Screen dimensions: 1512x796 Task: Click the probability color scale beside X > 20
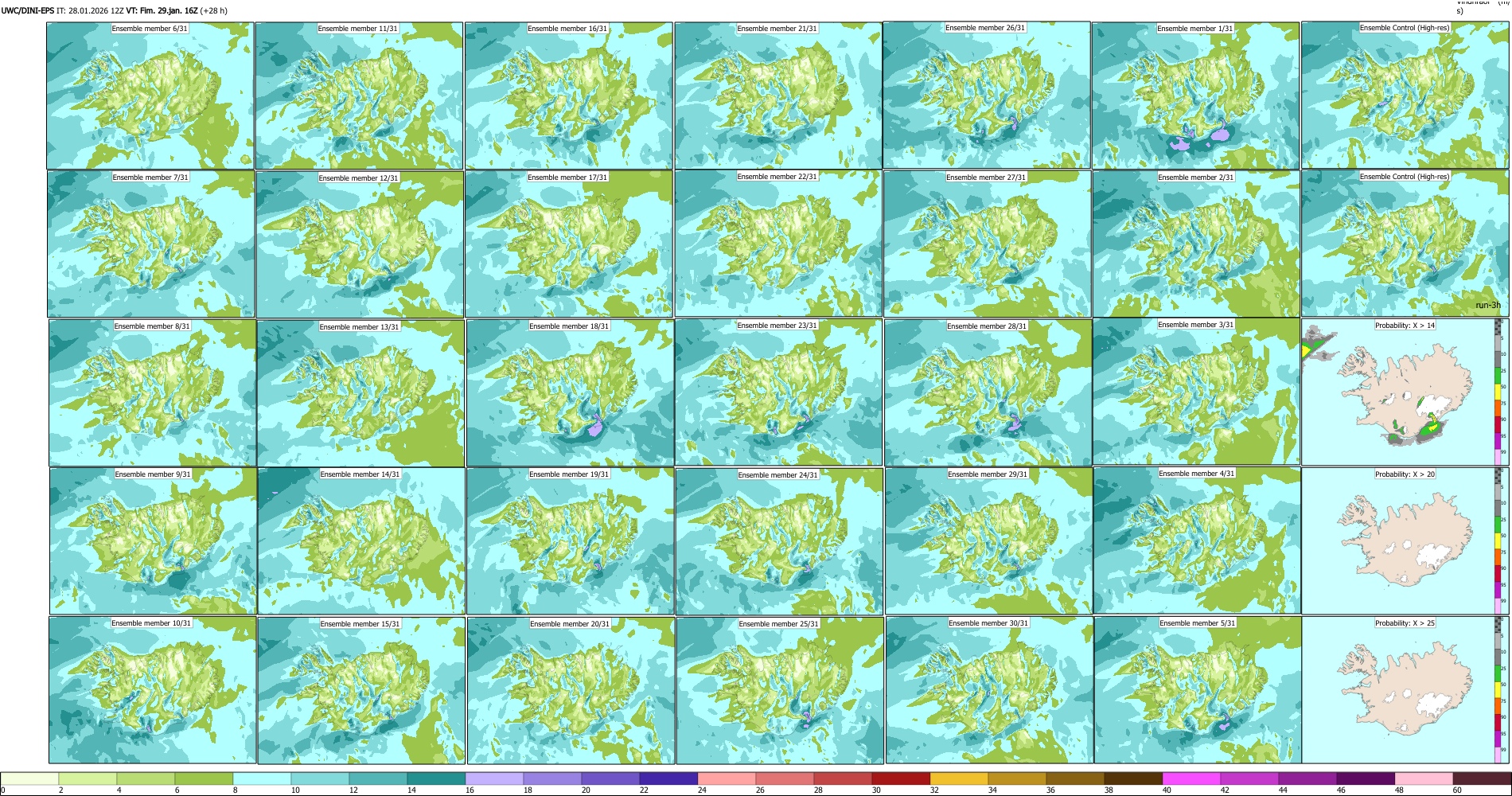(1499, 541)
